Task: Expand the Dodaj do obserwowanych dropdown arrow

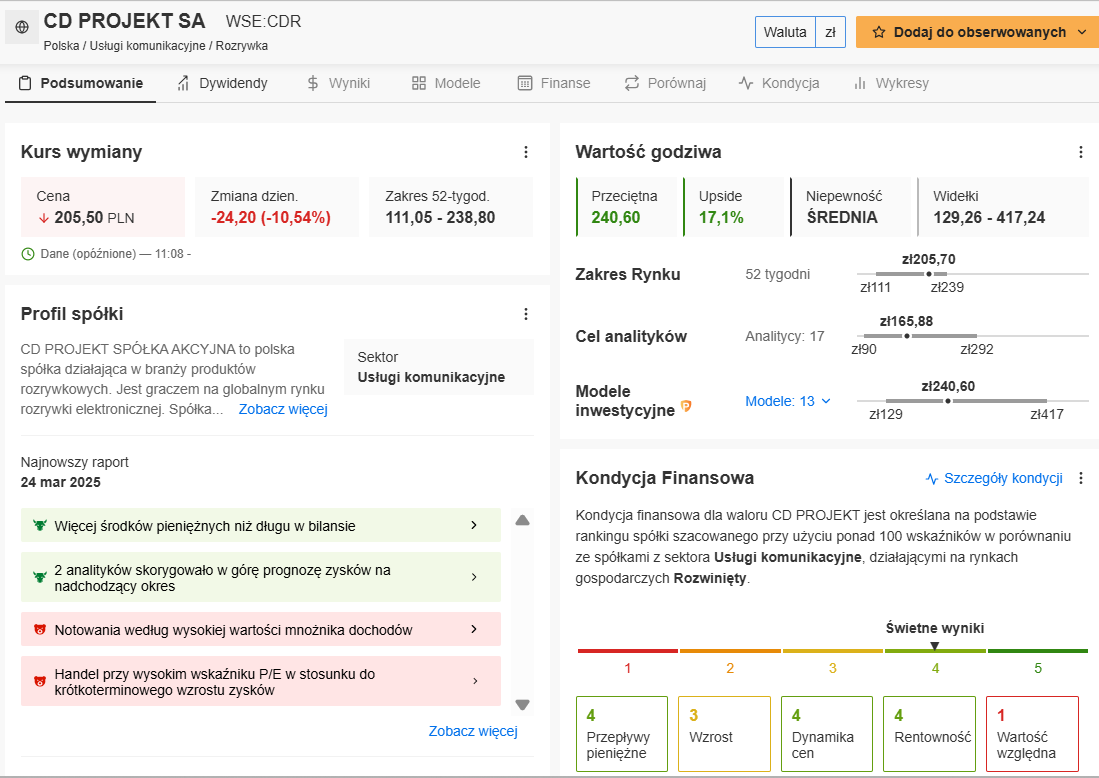Action: [x=1081, y=32]
